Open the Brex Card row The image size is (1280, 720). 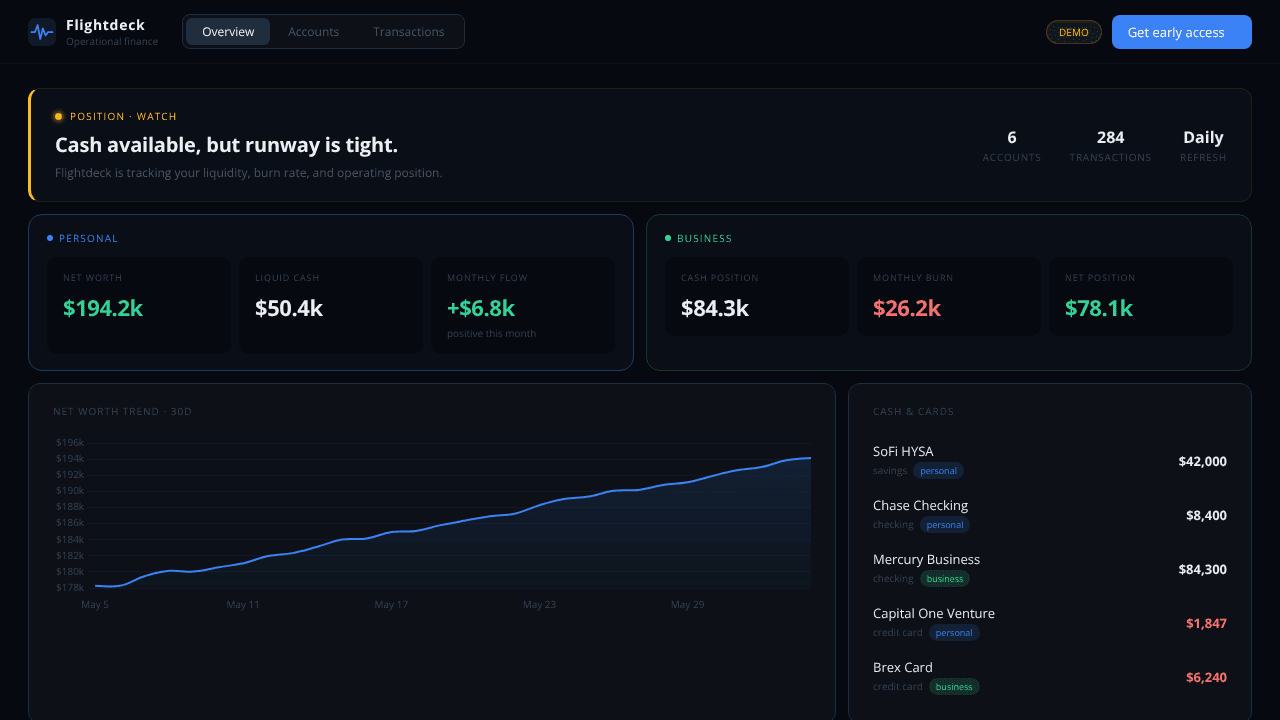point(1050,677)
